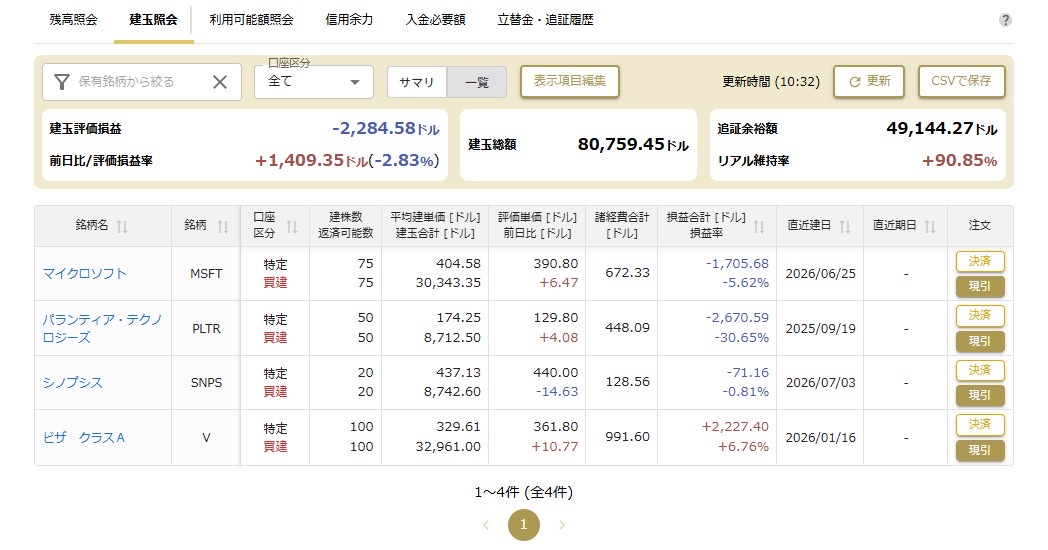
Task: Sort by 口座区分 column arrows
Action: pos(292,227)
